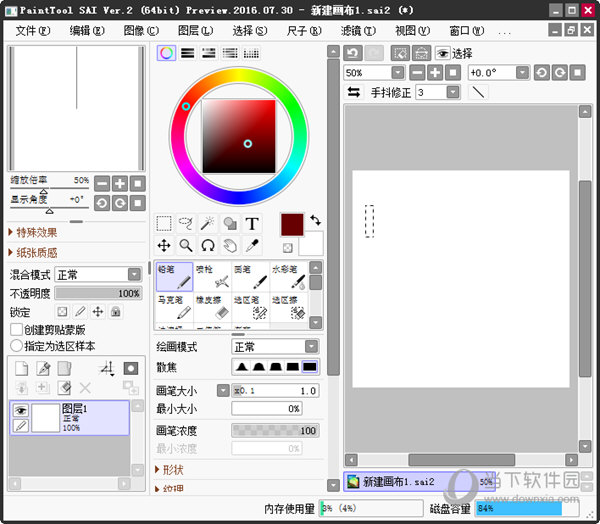
Task: Click the 画笔浓度 value bar
Action: click(x=275, y=430)
